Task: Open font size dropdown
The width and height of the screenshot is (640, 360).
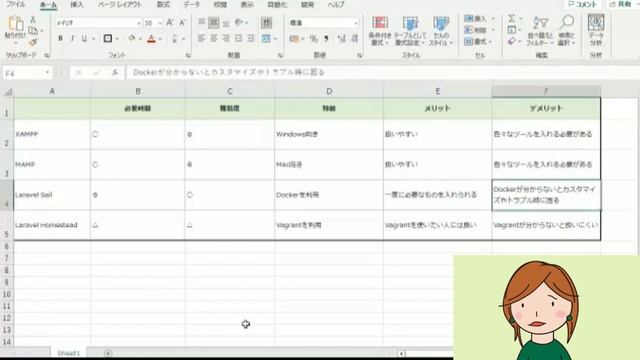Action: [x=160, y=23]
